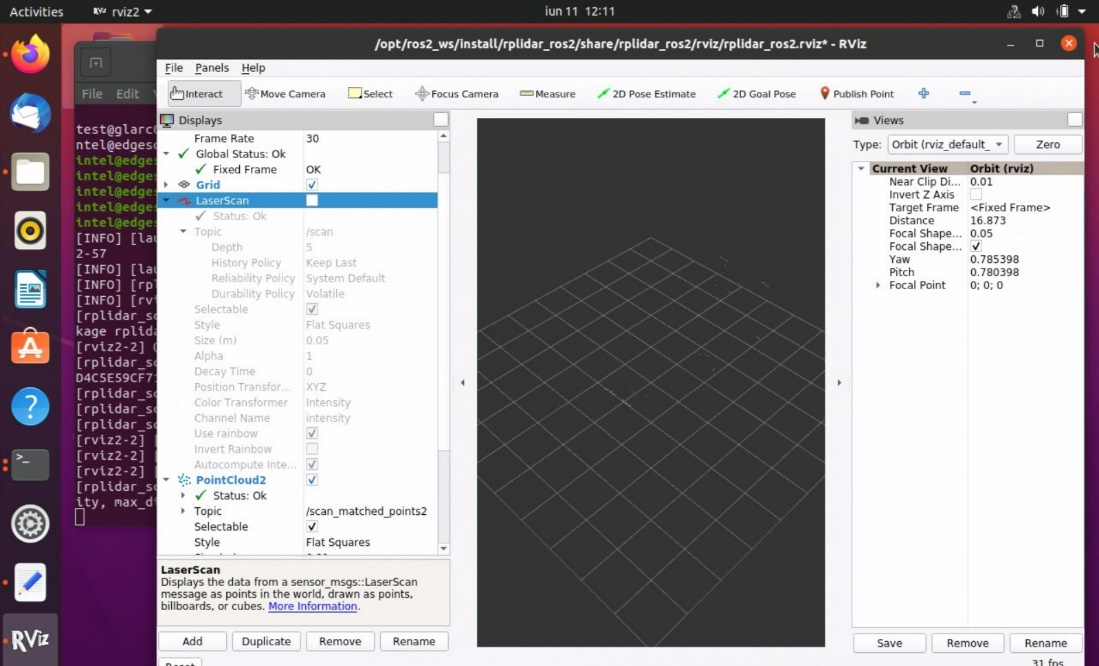This screenshot has height=666, width=1099.
Task: Toggle Invert Z Axis checkbox
Action: coord(976,194)
